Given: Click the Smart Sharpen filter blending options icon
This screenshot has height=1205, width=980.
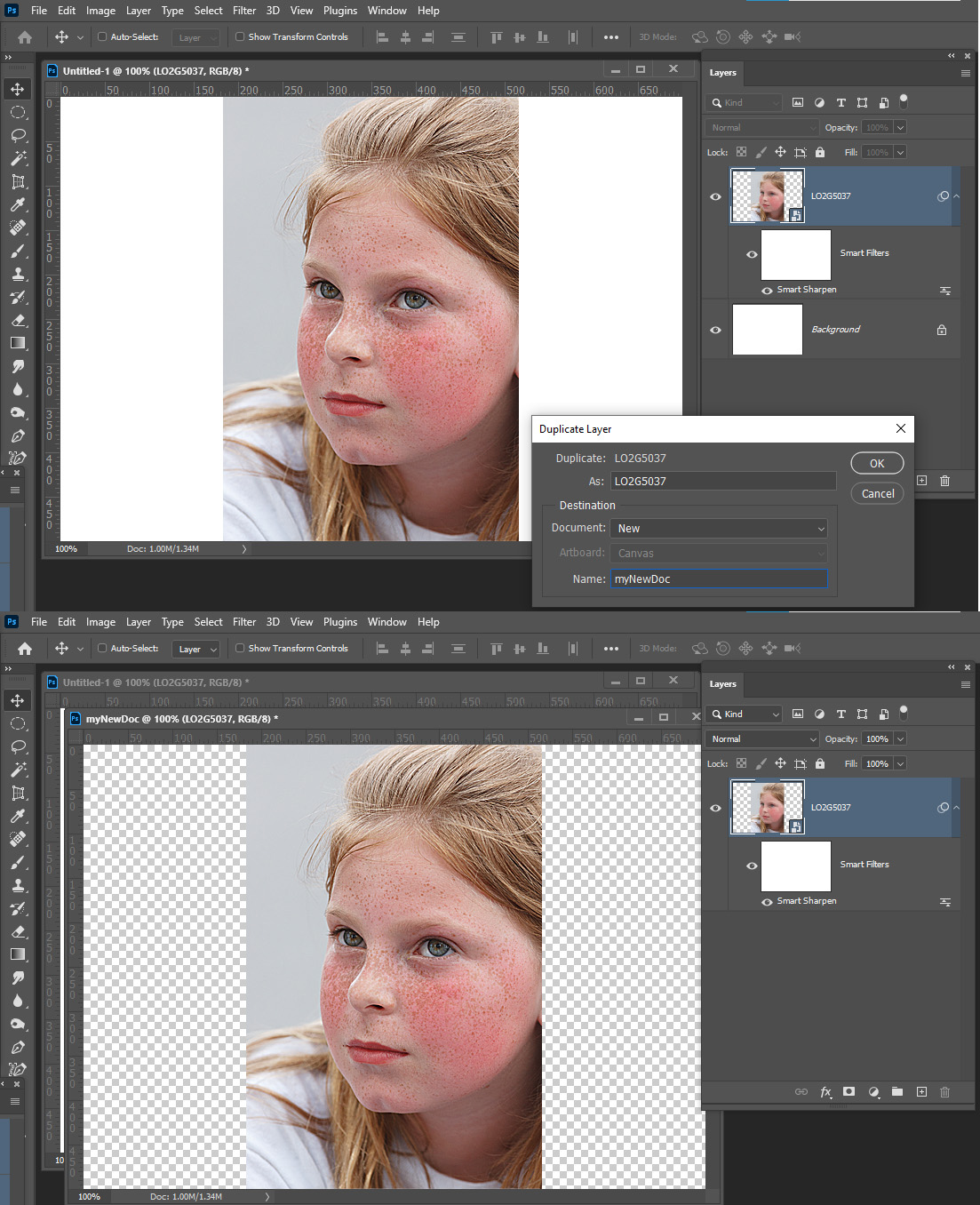Looking at the screenshot, I should pos(945,290).
